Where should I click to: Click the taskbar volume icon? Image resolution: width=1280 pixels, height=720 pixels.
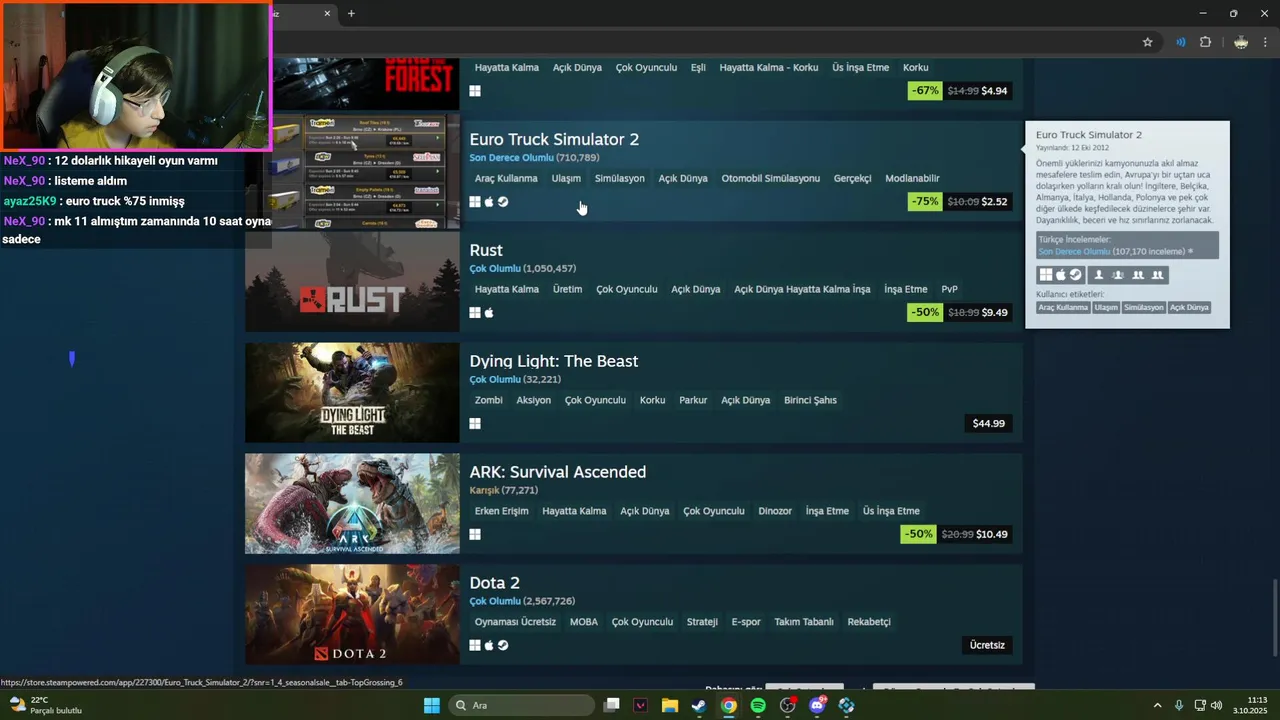pyautogui.click(x=1216, y=705)
